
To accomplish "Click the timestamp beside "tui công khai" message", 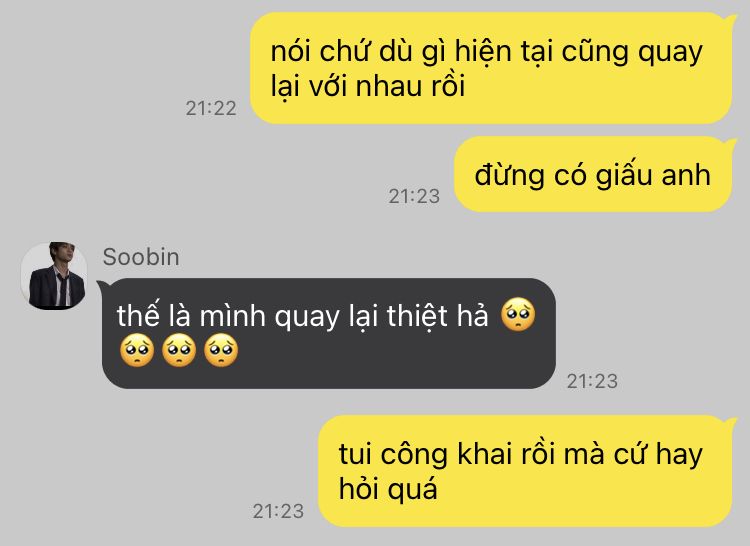I will click(x=278, y=512).
